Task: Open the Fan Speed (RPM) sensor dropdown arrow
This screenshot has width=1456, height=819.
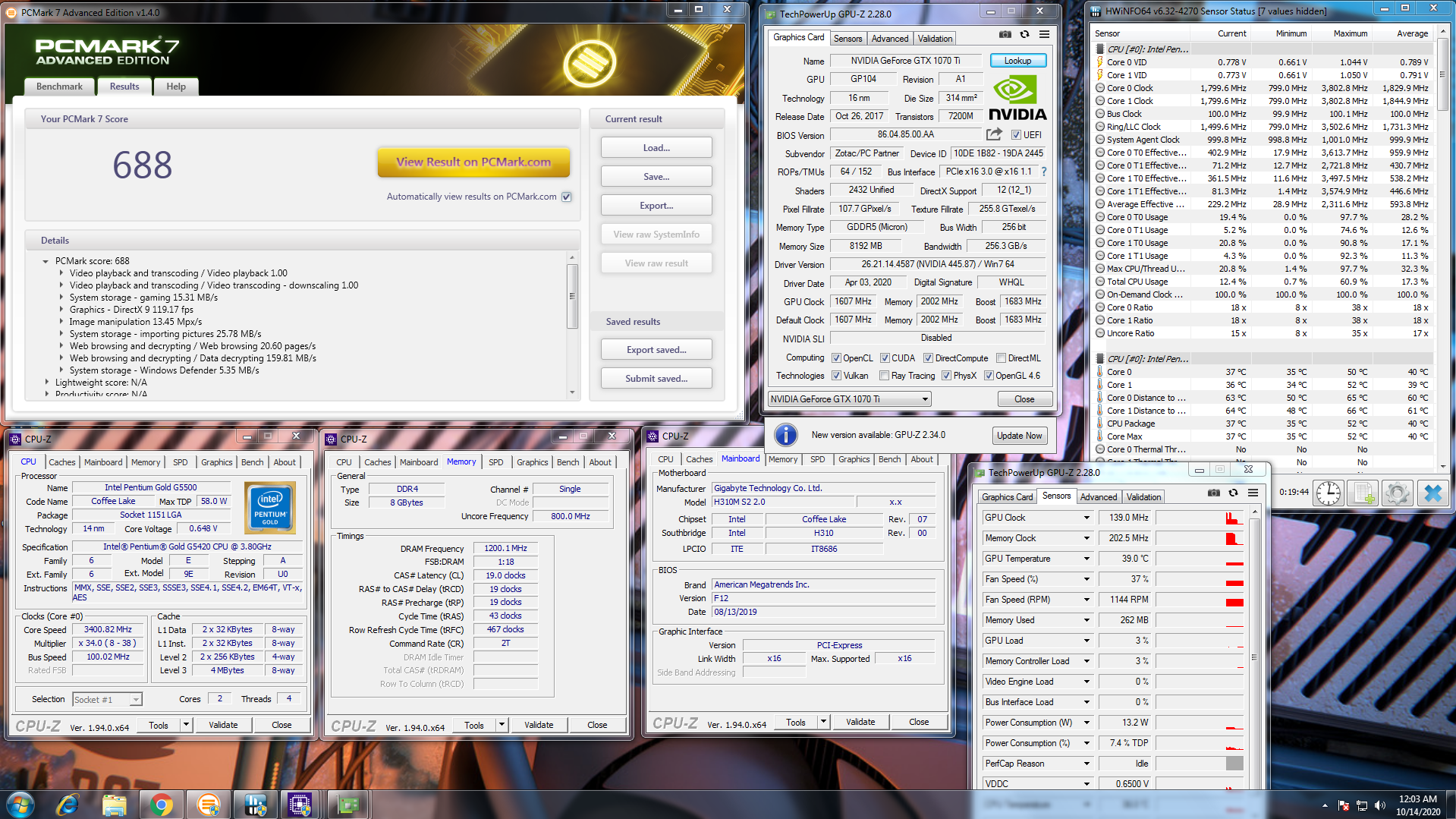Action: click(x=1086, y=600)
